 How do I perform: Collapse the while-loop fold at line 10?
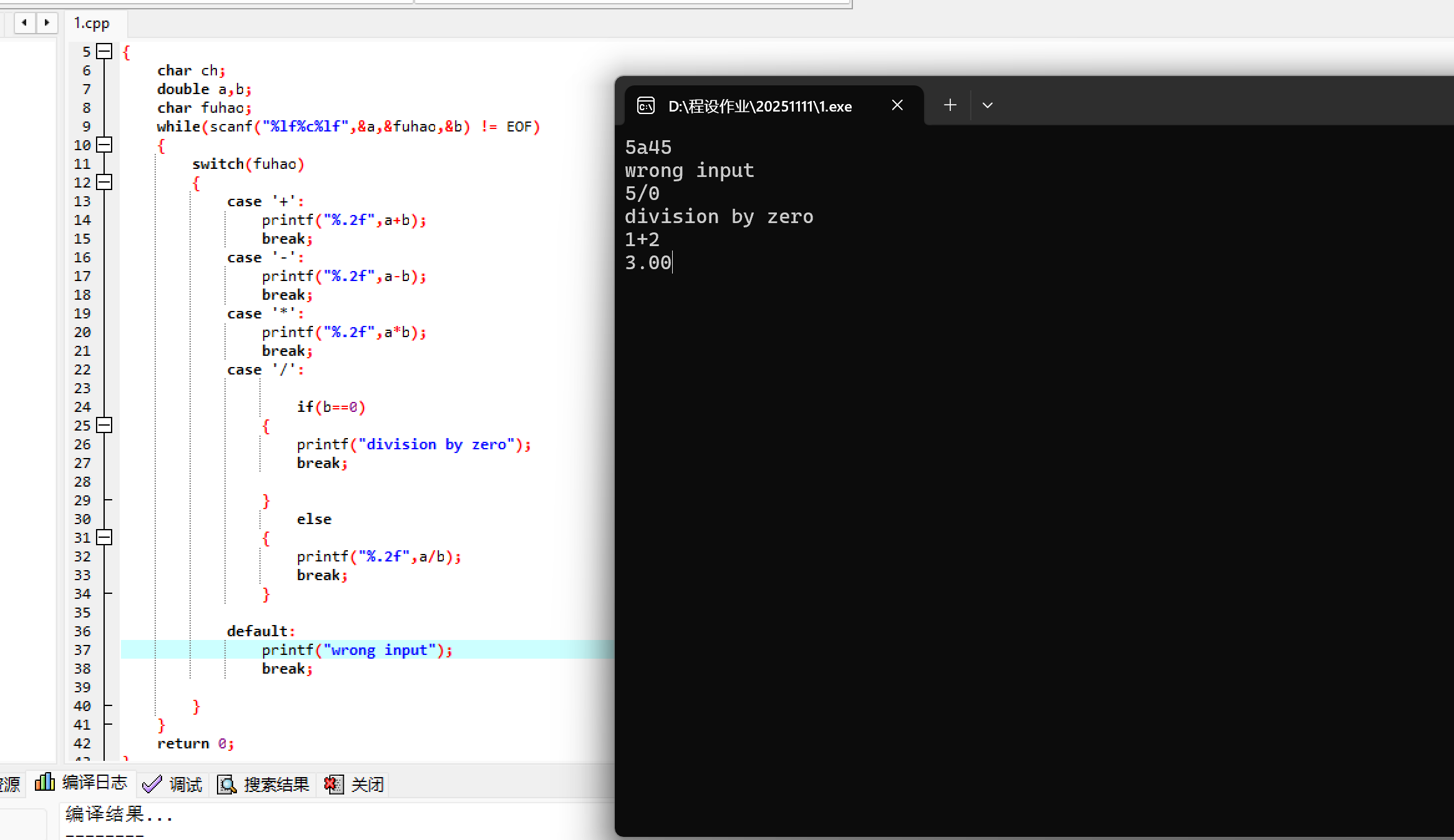click(105, 145)
